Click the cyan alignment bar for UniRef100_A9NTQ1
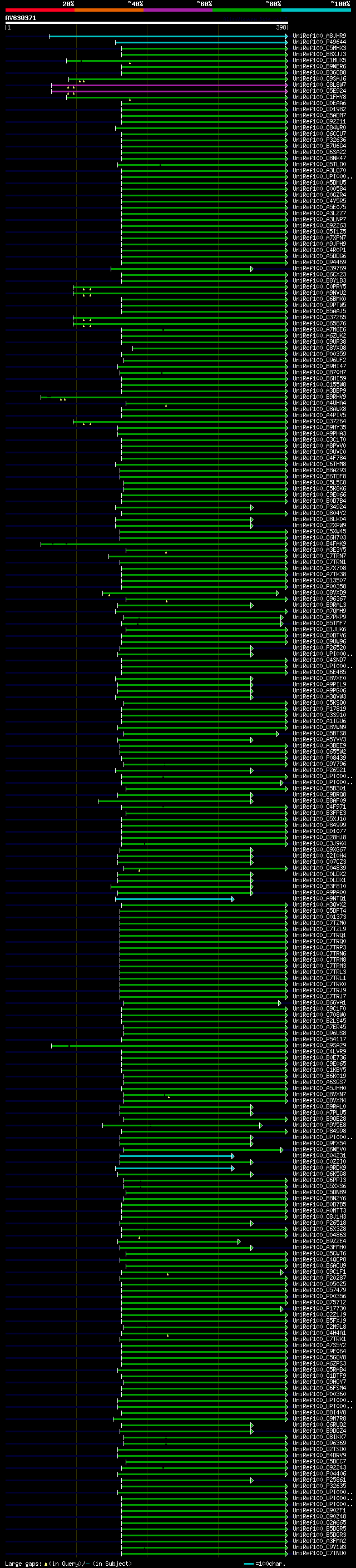 pos(175,899)
